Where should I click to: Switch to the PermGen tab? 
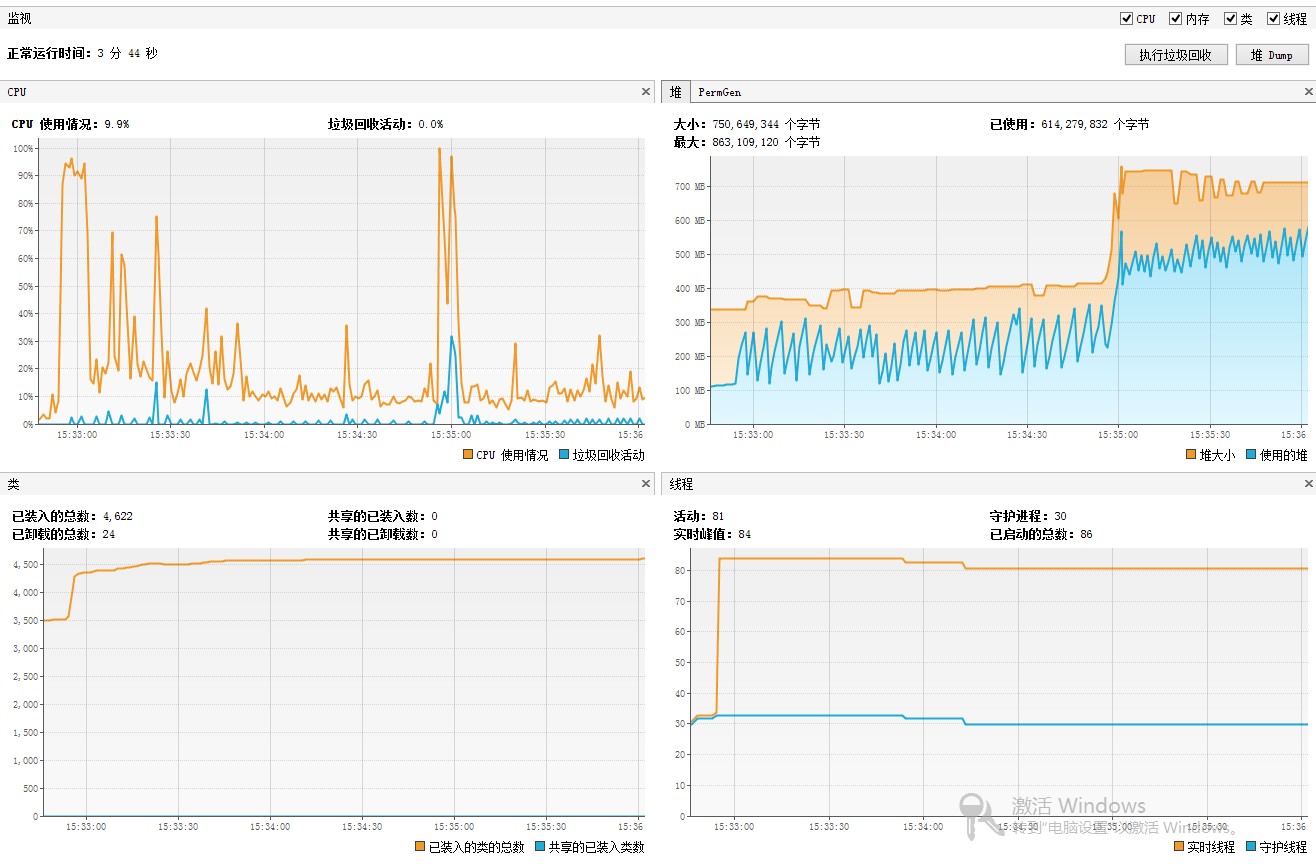click(720, 92)
